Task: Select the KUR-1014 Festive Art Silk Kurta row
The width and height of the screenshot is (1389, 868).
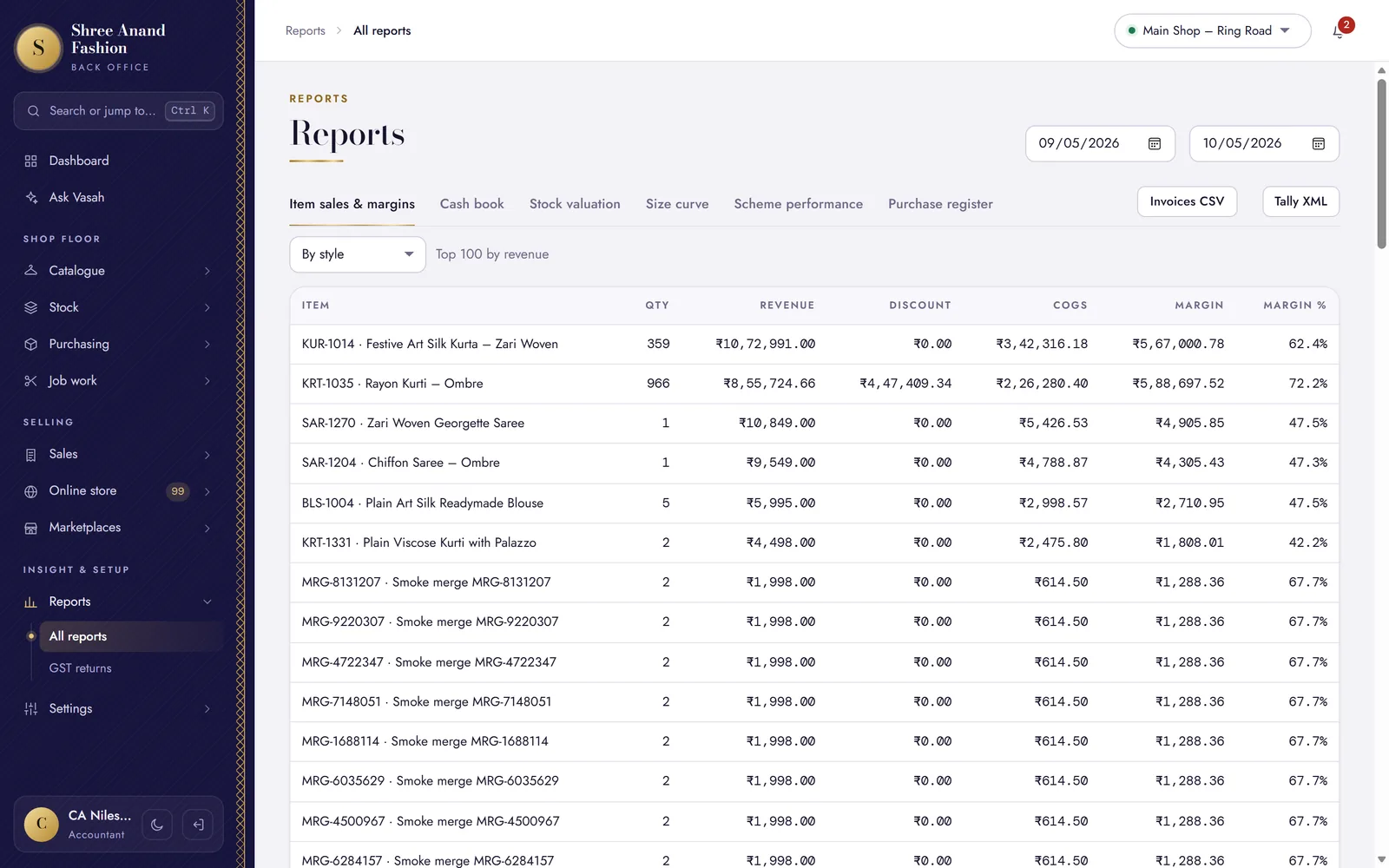Action: coord(814,345)
